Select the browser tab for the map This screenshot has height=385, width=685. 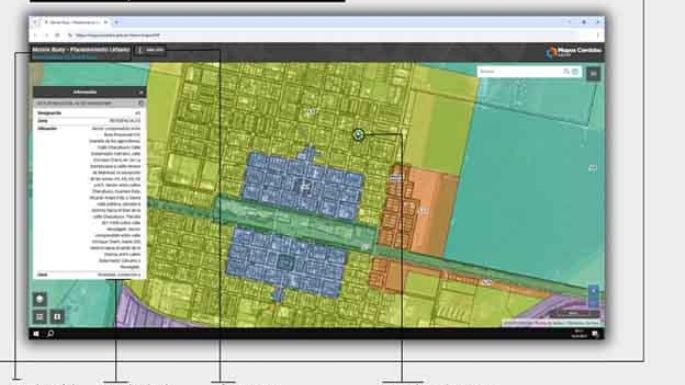click(75, 22)
